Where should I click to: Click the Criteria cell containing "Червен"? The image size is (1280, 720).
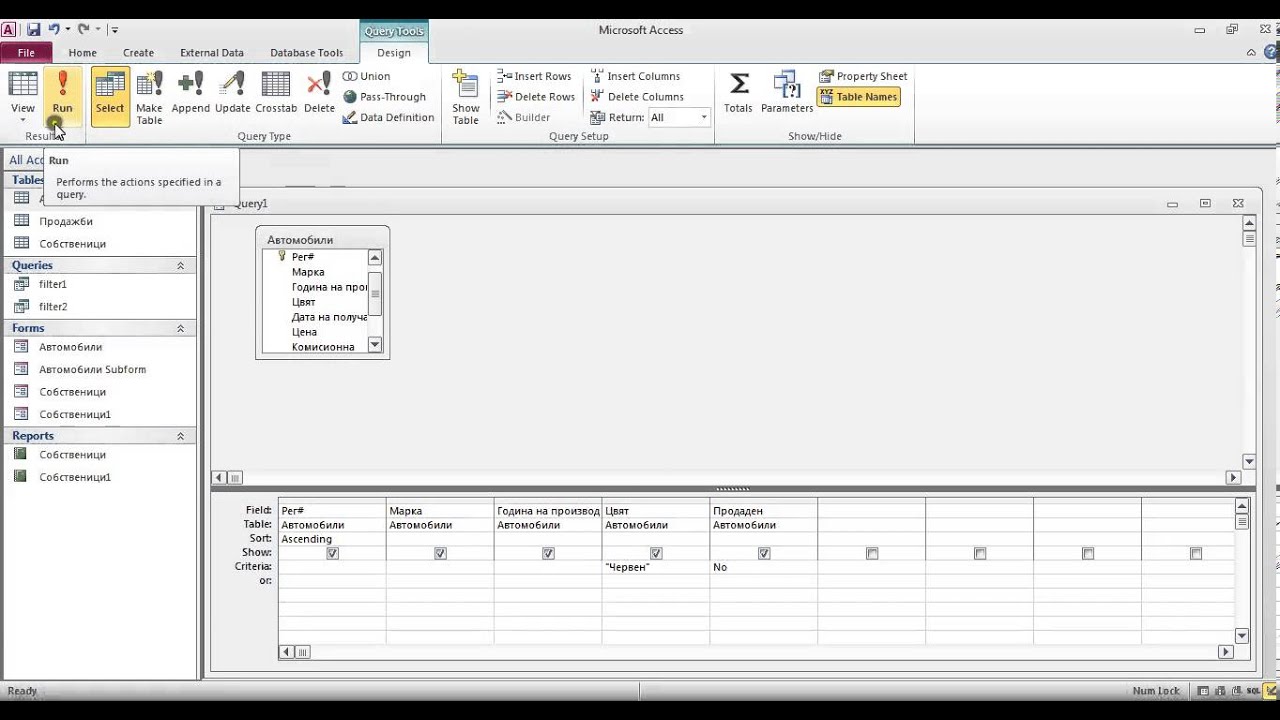656,567
